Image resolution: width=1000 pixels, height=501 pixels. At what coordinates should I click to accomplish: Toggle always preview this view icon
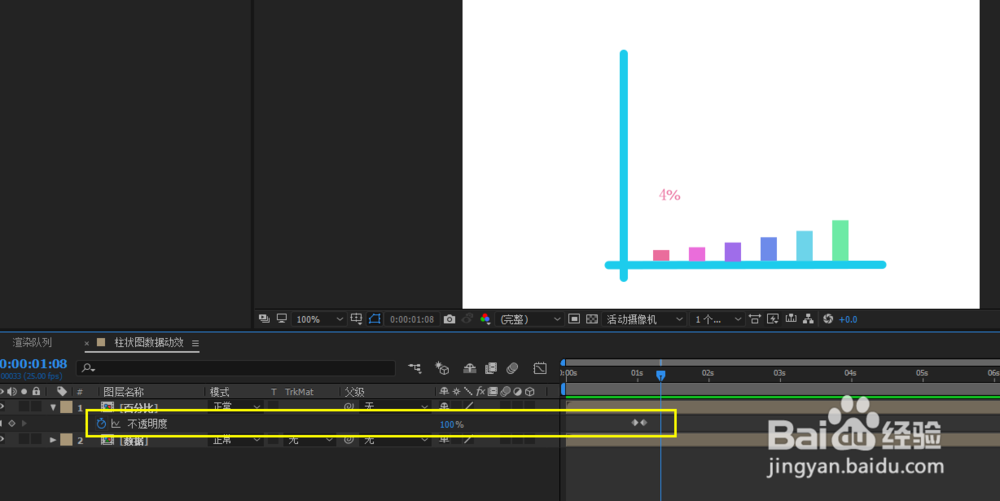264,319
